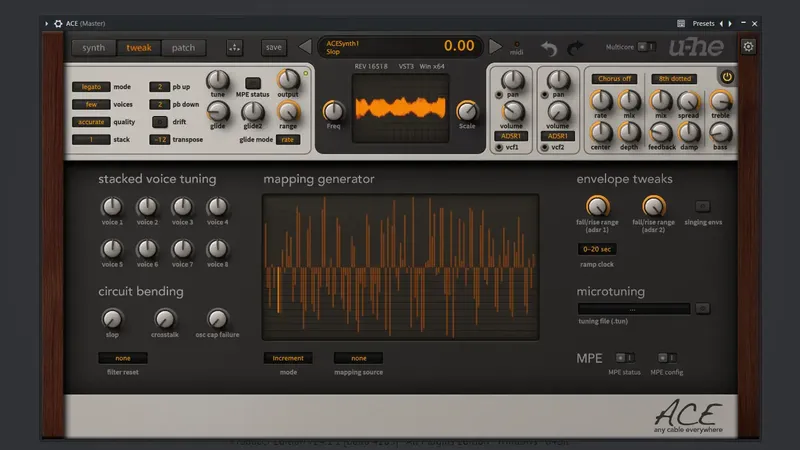Toggle the drift switch
Screen dimensions: 800x450
[160, 122]
